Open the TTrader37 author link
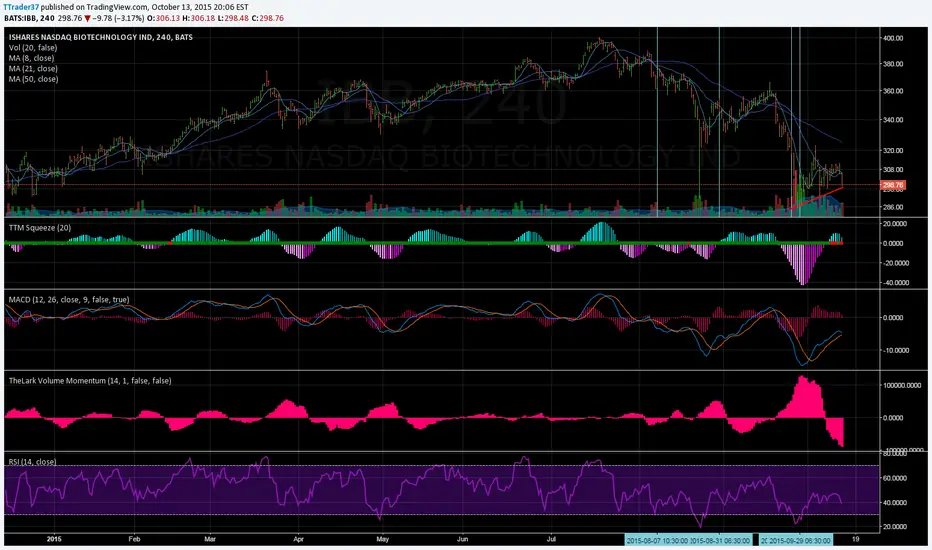 click(x=21, y=7)
